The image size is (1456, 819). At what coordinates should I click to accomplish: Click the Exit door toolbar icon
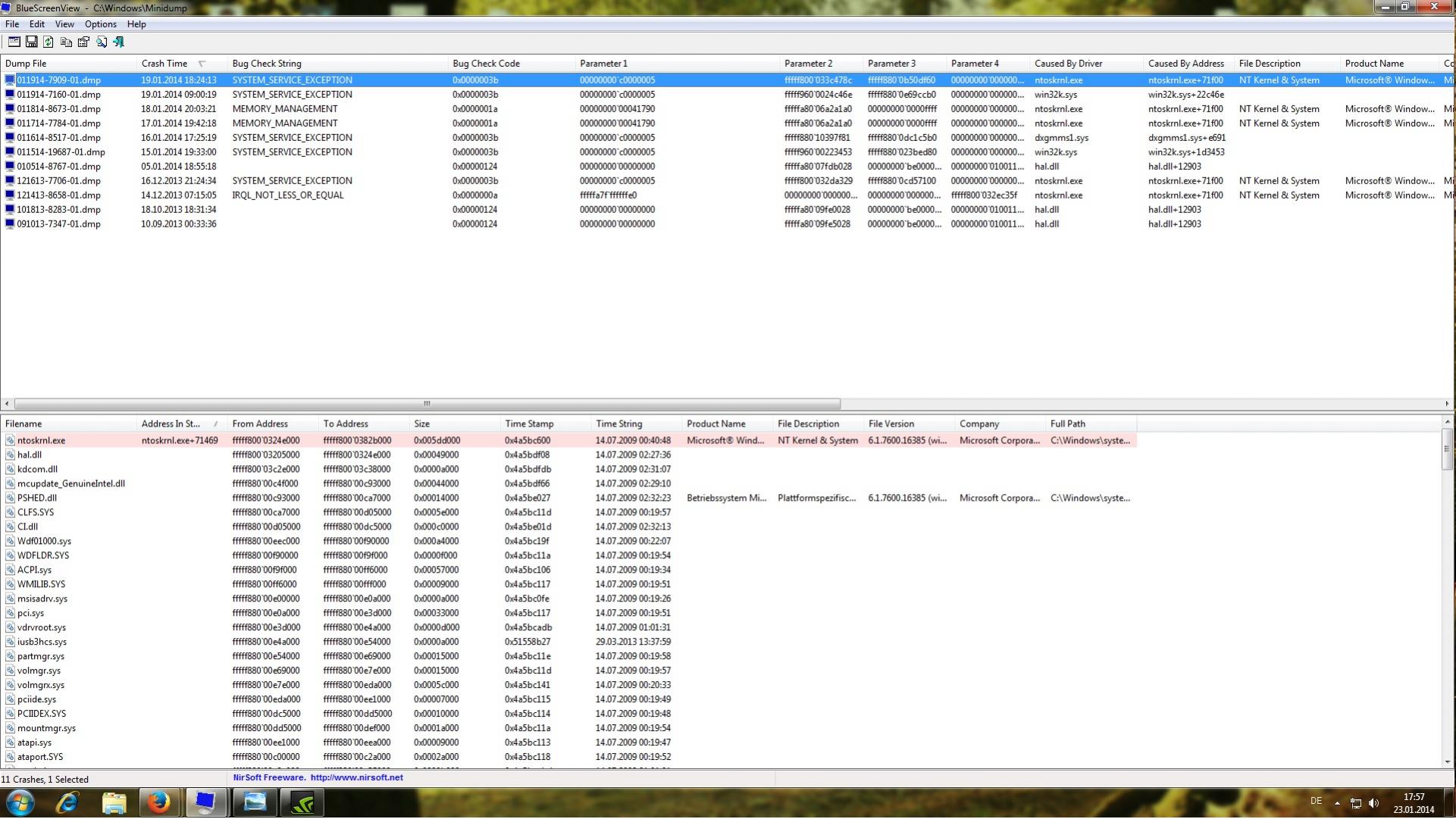pyautogui.click(x=118, y=42)
